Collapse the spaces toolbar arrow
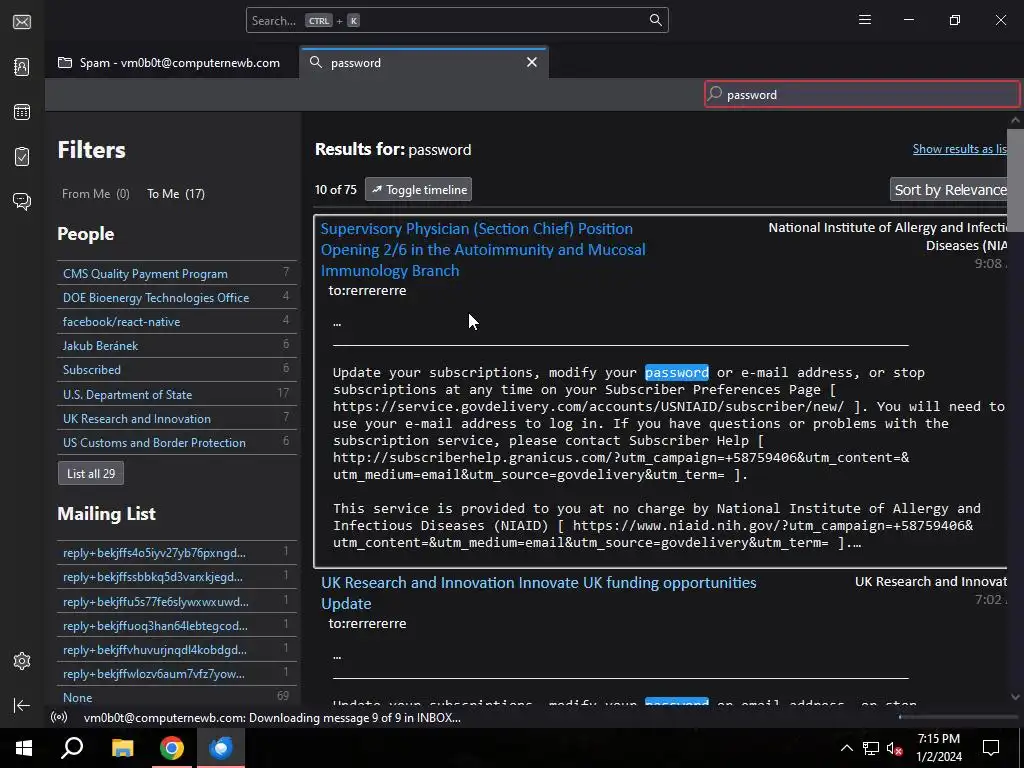Screen dimensions: 1024x768 tap(22, 705)
